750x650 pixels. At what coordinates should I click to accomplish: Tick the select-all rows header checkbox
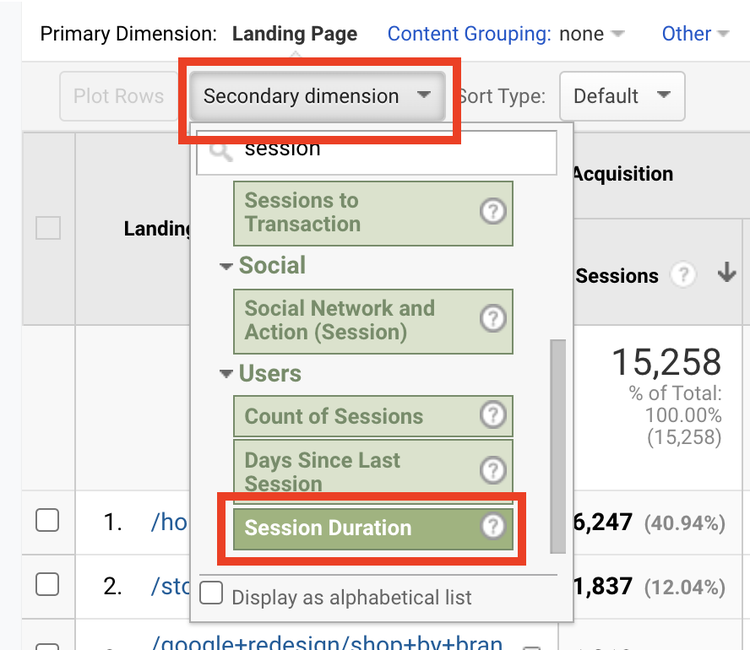48,228
